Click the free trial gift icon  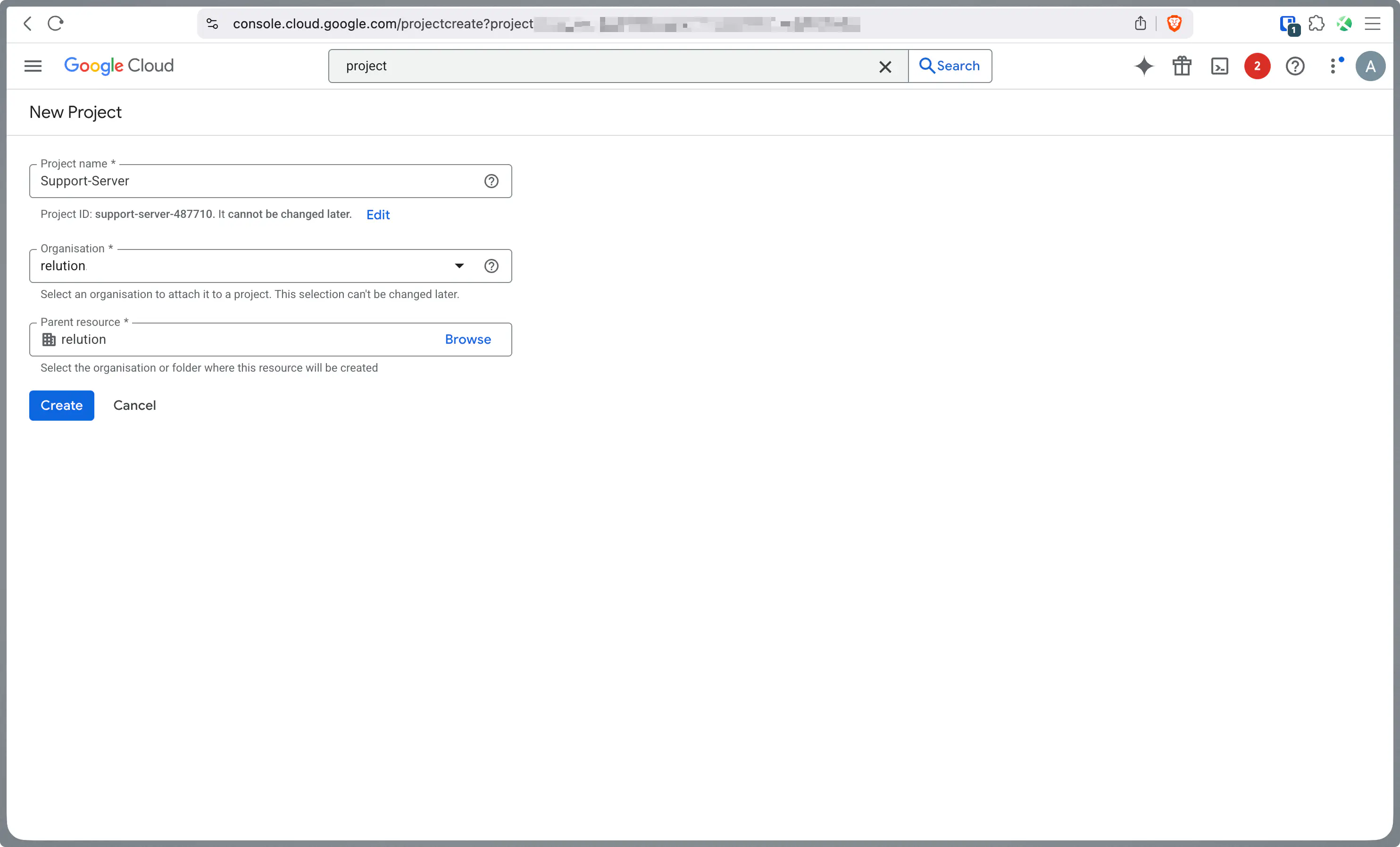[1182, 66]
